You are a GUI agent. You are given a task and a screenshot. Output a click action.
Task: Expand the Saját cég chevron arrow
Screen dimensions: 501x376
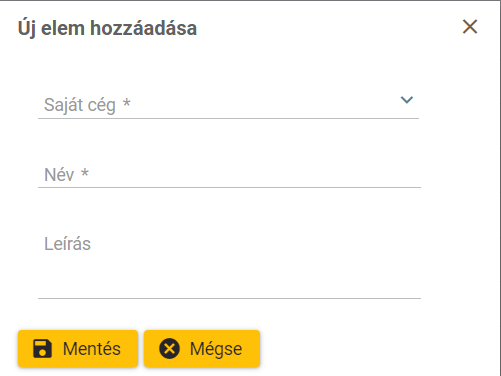407,100
